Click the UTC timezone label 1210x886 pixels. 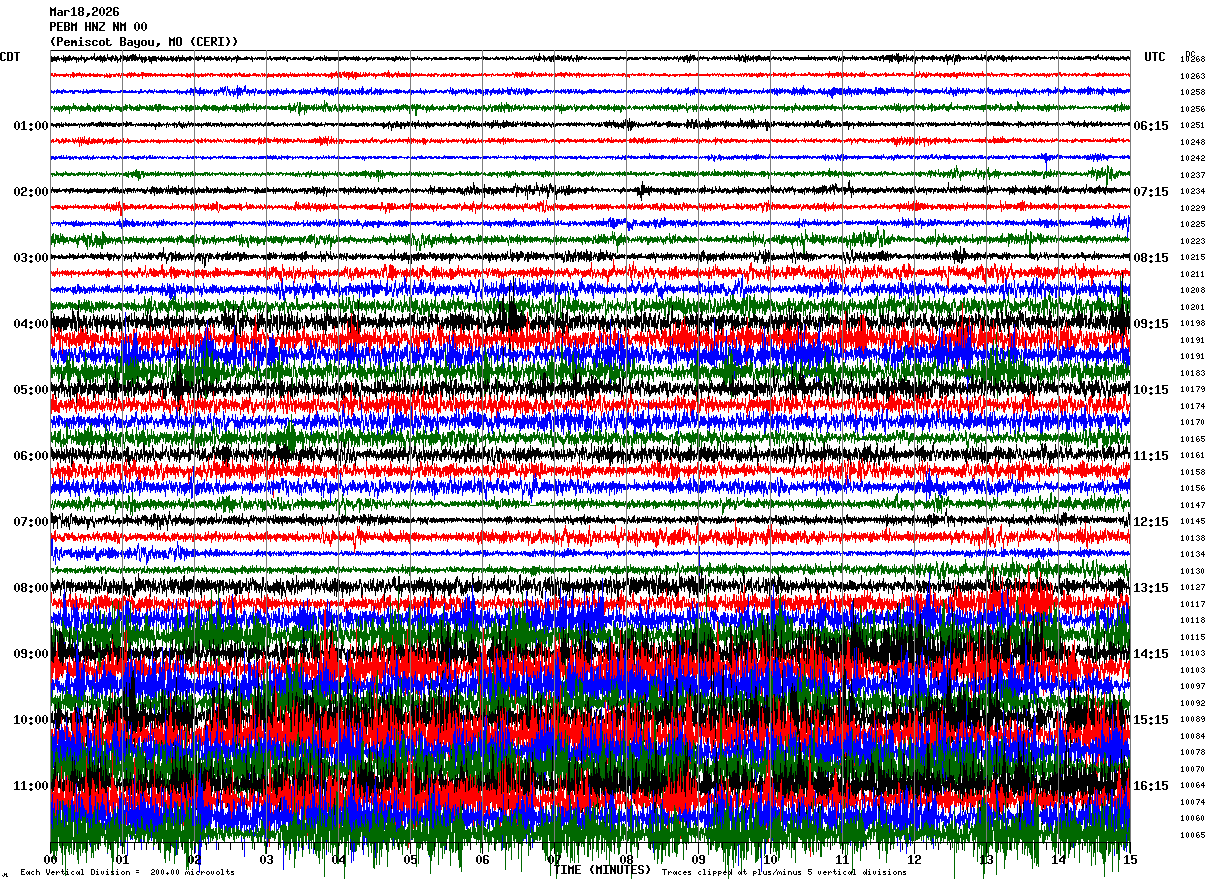(x=1155, y=57)
